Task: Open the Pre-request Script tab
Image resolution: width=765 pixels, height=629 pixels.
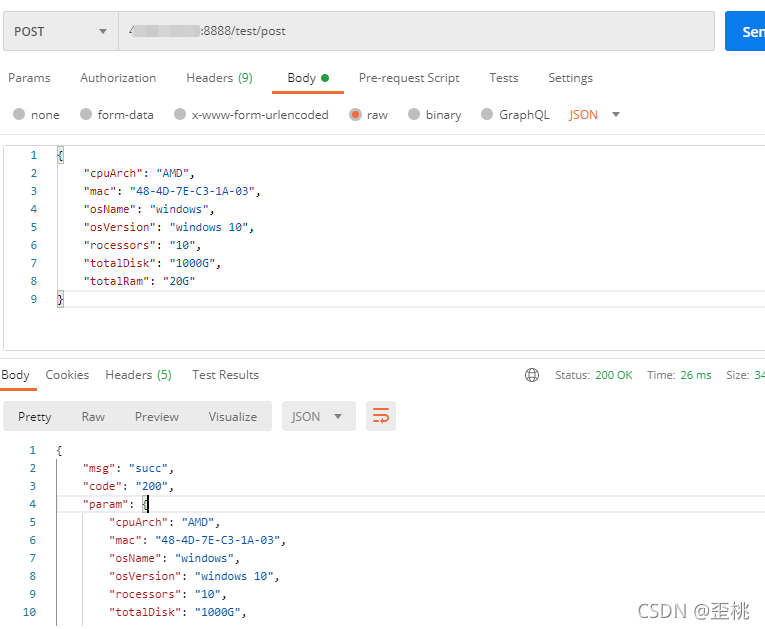Action: (409, 78)
